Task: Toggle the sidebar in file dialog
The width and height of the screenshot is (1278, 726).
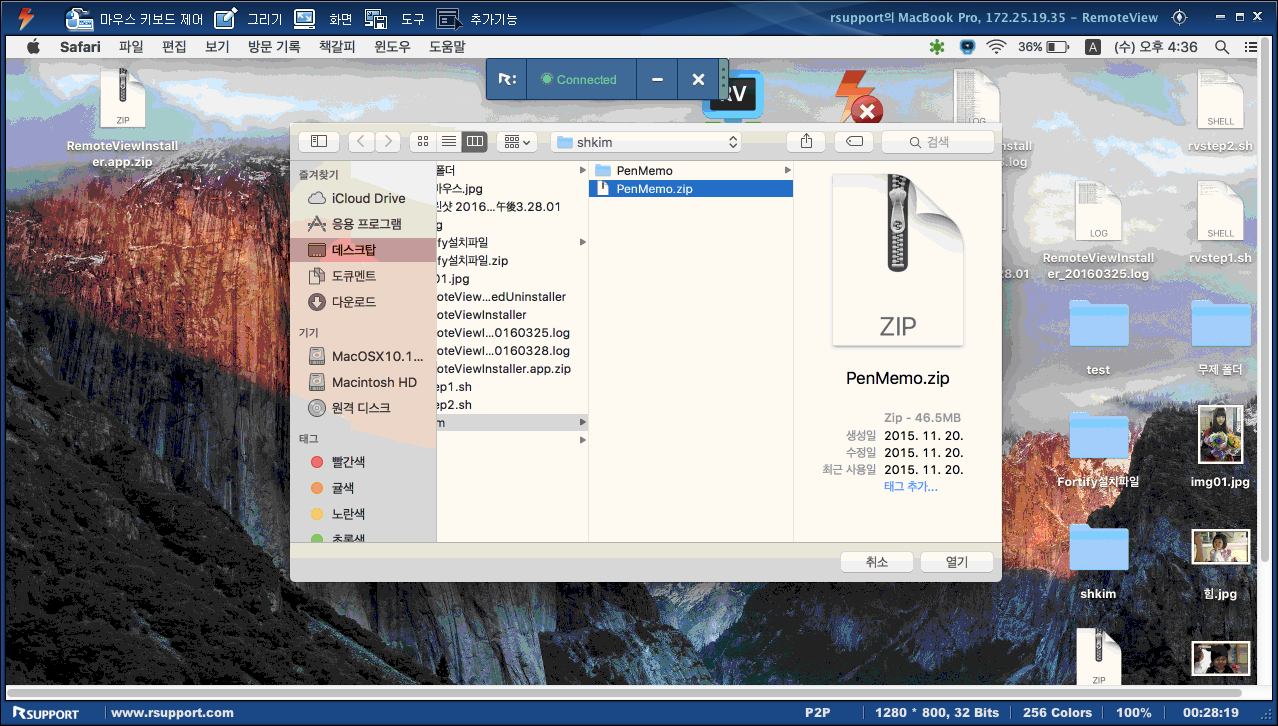Action: pyautogui.click(x=319, y=142)
